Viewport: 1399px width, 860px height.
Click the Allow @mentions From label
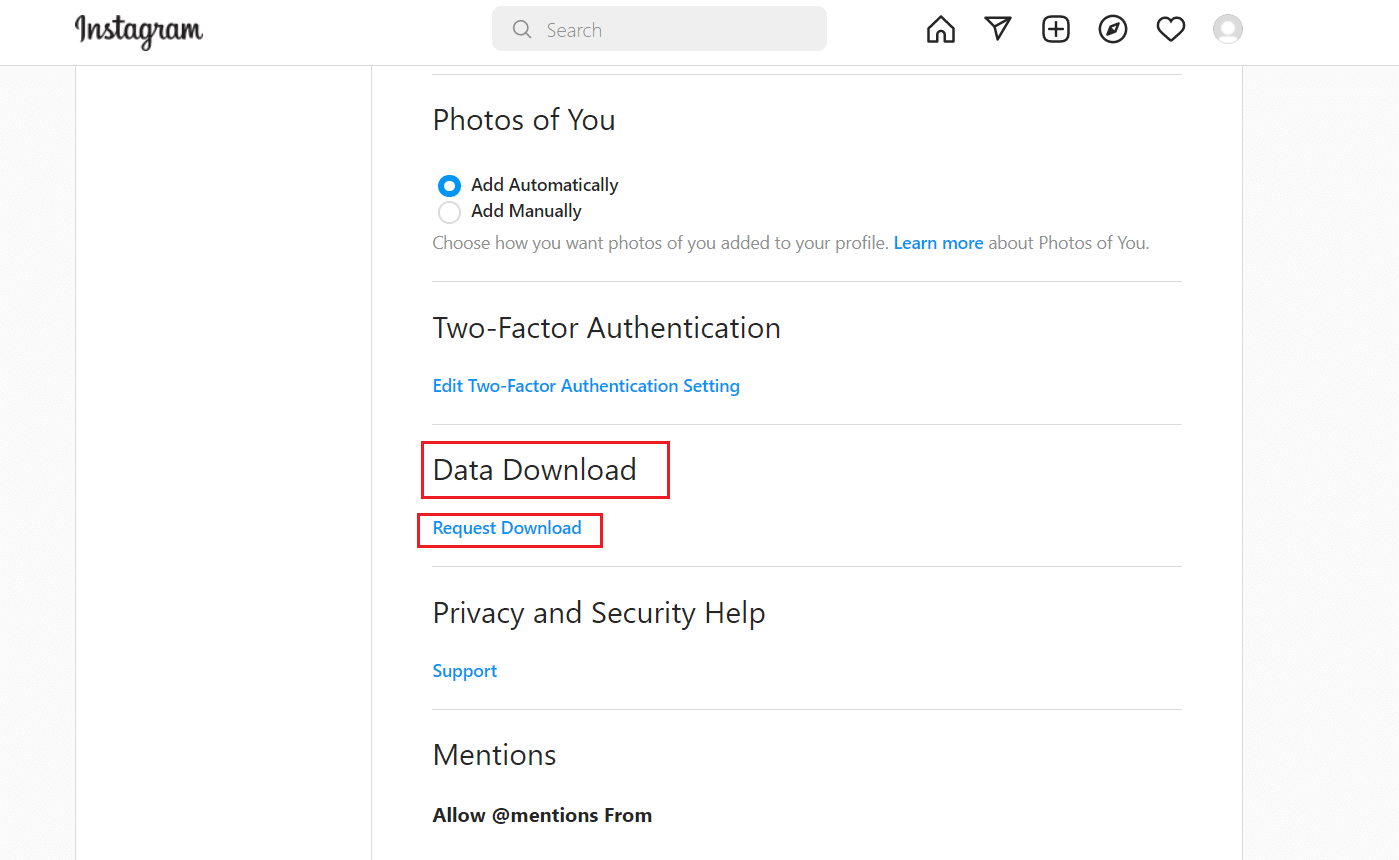tap(542, 815)
